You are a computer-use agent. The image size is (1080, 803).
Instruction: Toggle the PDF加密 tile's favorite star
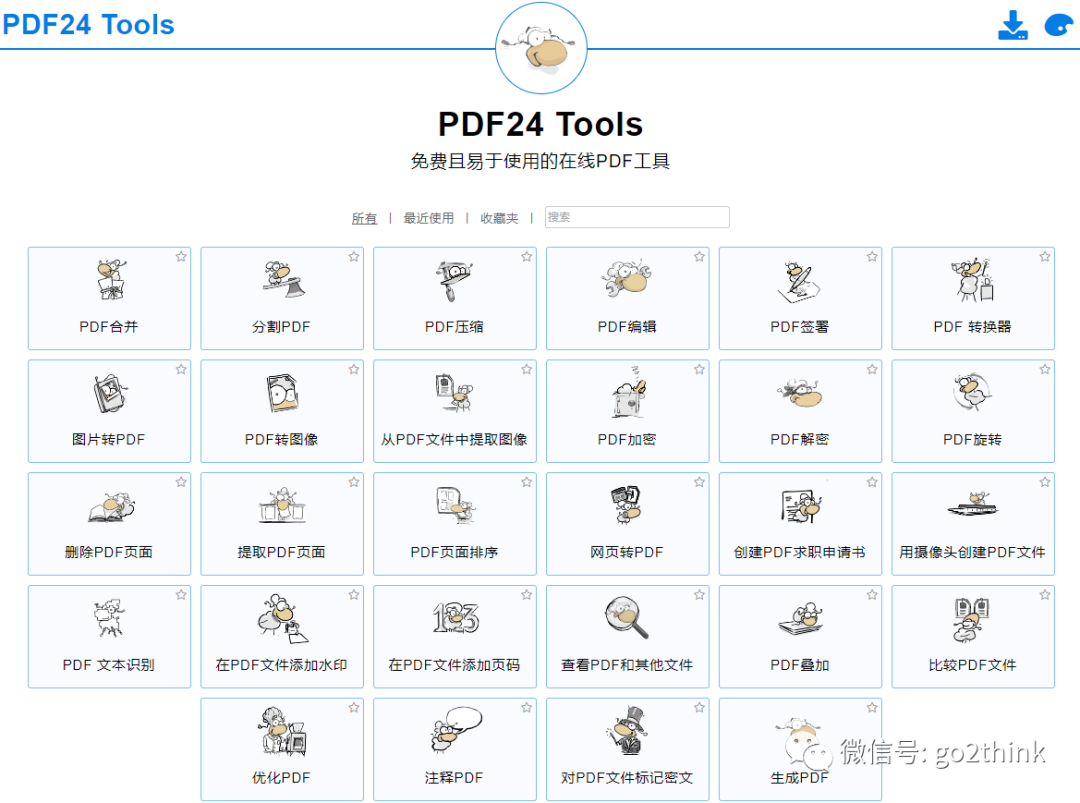pos(700,370)
